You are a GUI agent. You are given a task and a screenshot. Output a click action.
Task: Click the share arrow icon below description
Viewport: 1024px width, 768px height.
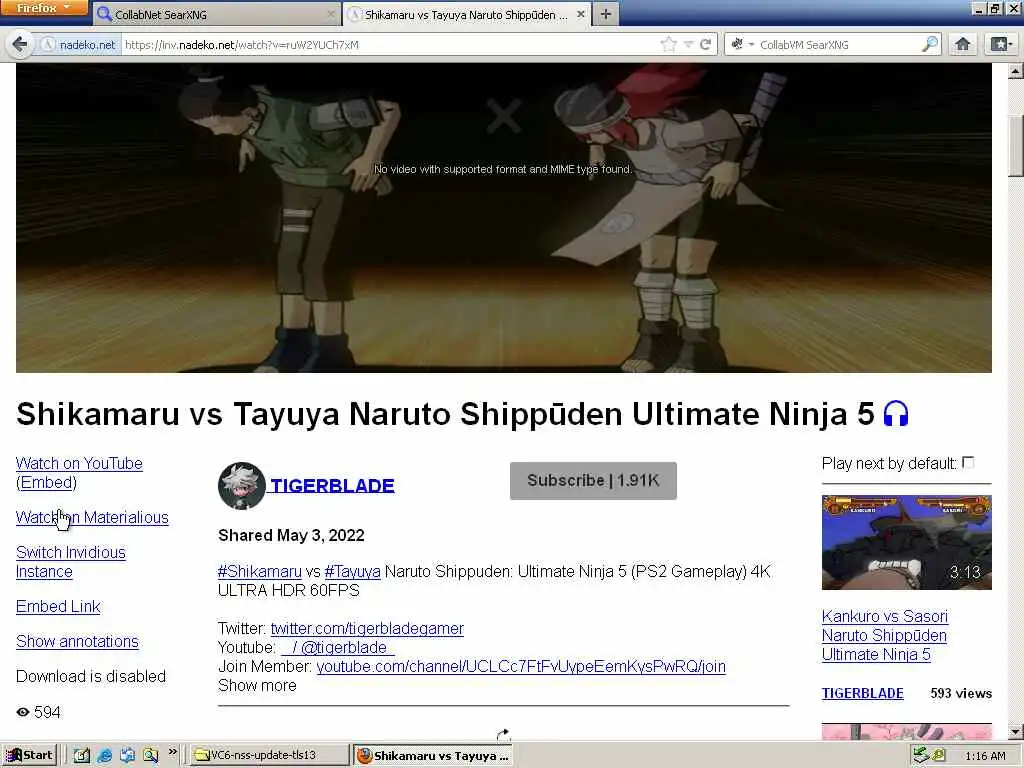coord(503,734)
